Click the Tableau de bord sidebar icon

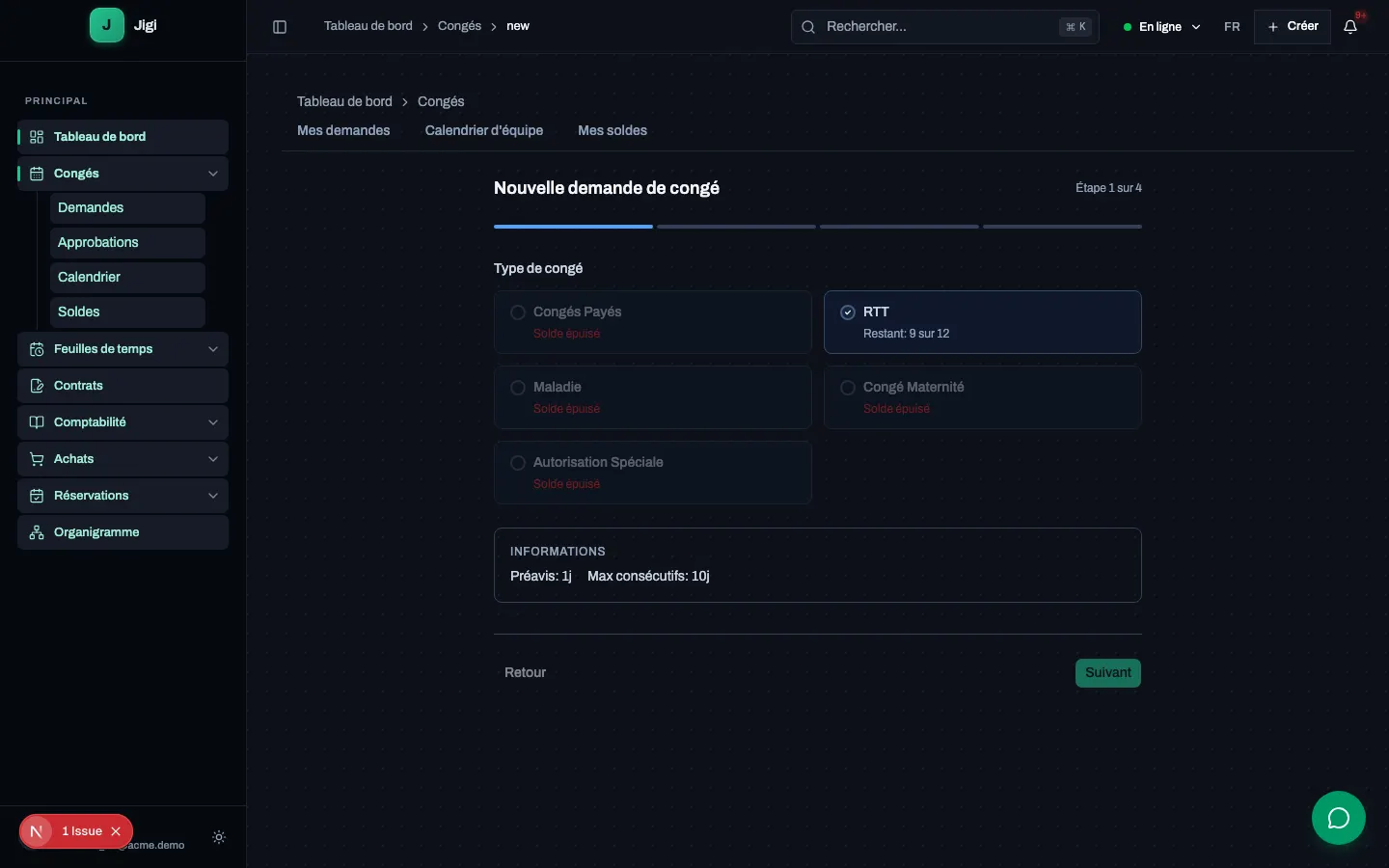click(37, 137)
